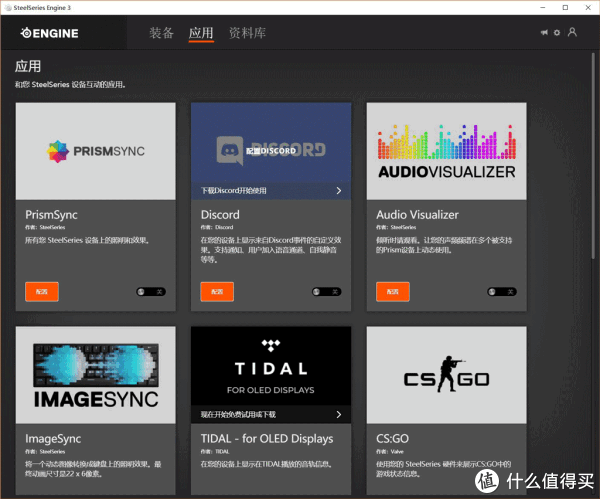Open settings via the gear icon
The image size is (600, 499).
[557, 33]
